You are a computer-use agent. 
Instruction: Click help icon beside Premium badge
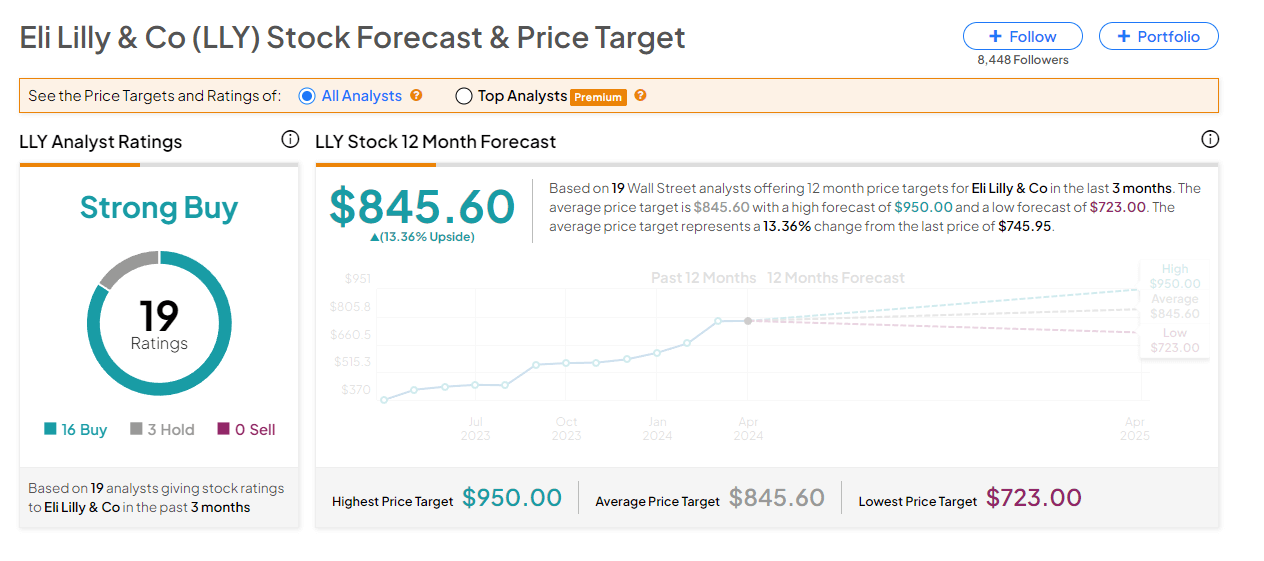[x=640, y=95]
